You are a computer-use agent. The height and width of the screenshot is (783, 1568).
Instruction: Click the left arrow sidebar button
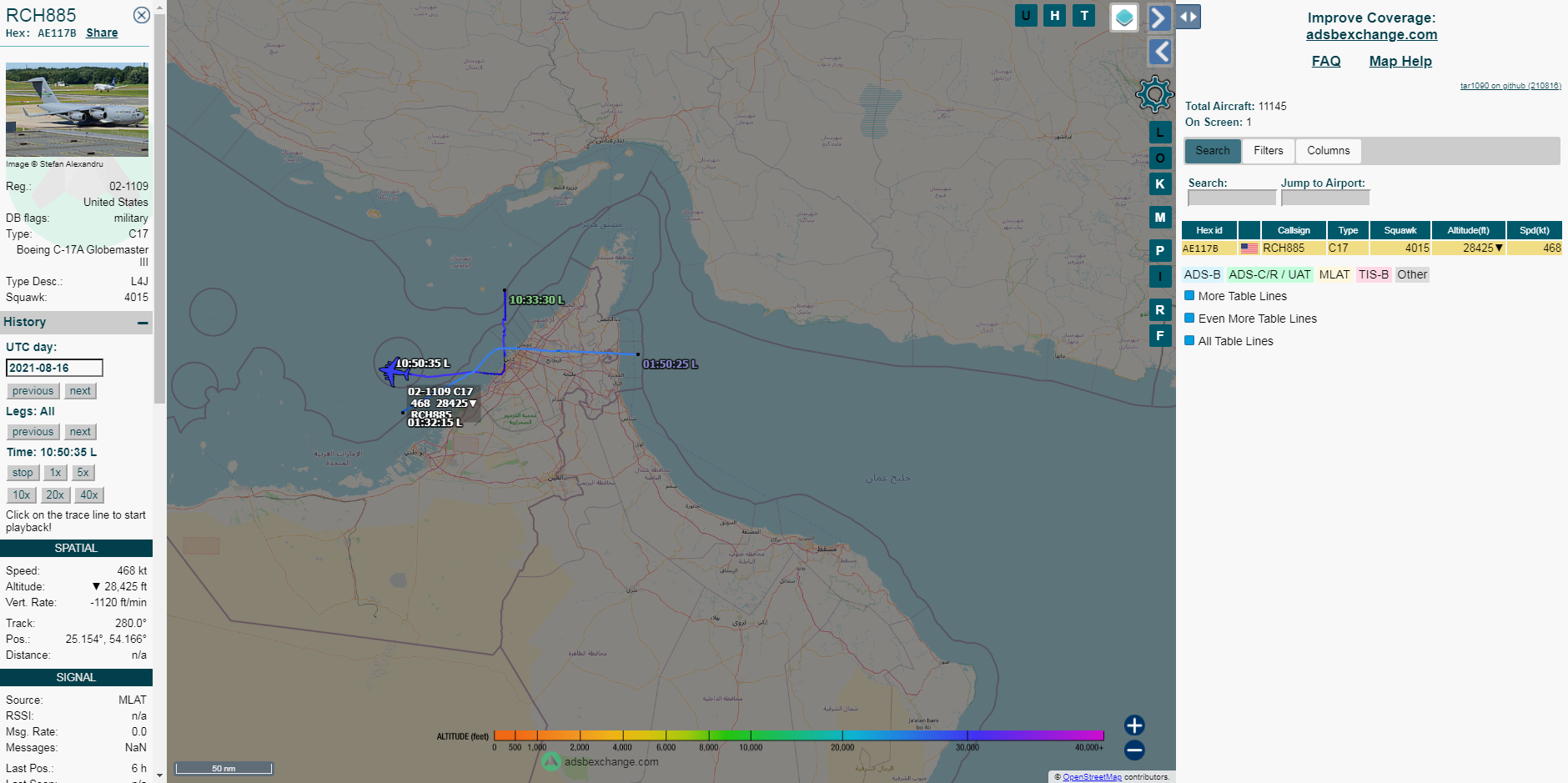(1160, 52)
